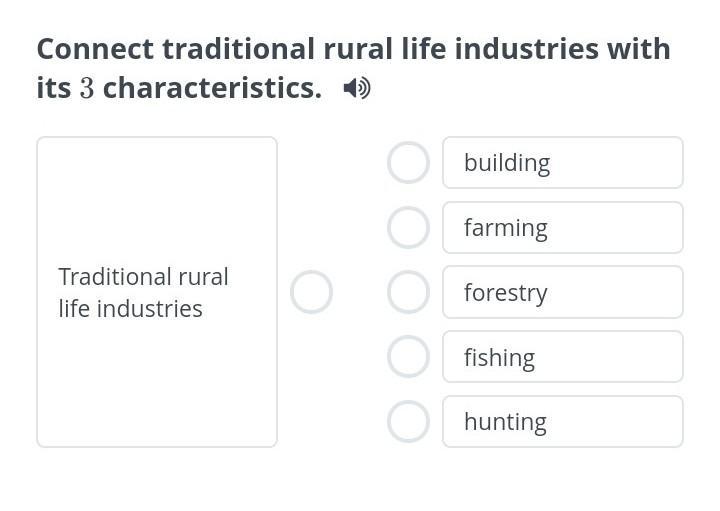Image resolution: width=720 pixels, height=511 pixels.
Task: Select the radio circle next to farming
Action: click(408, 228)
